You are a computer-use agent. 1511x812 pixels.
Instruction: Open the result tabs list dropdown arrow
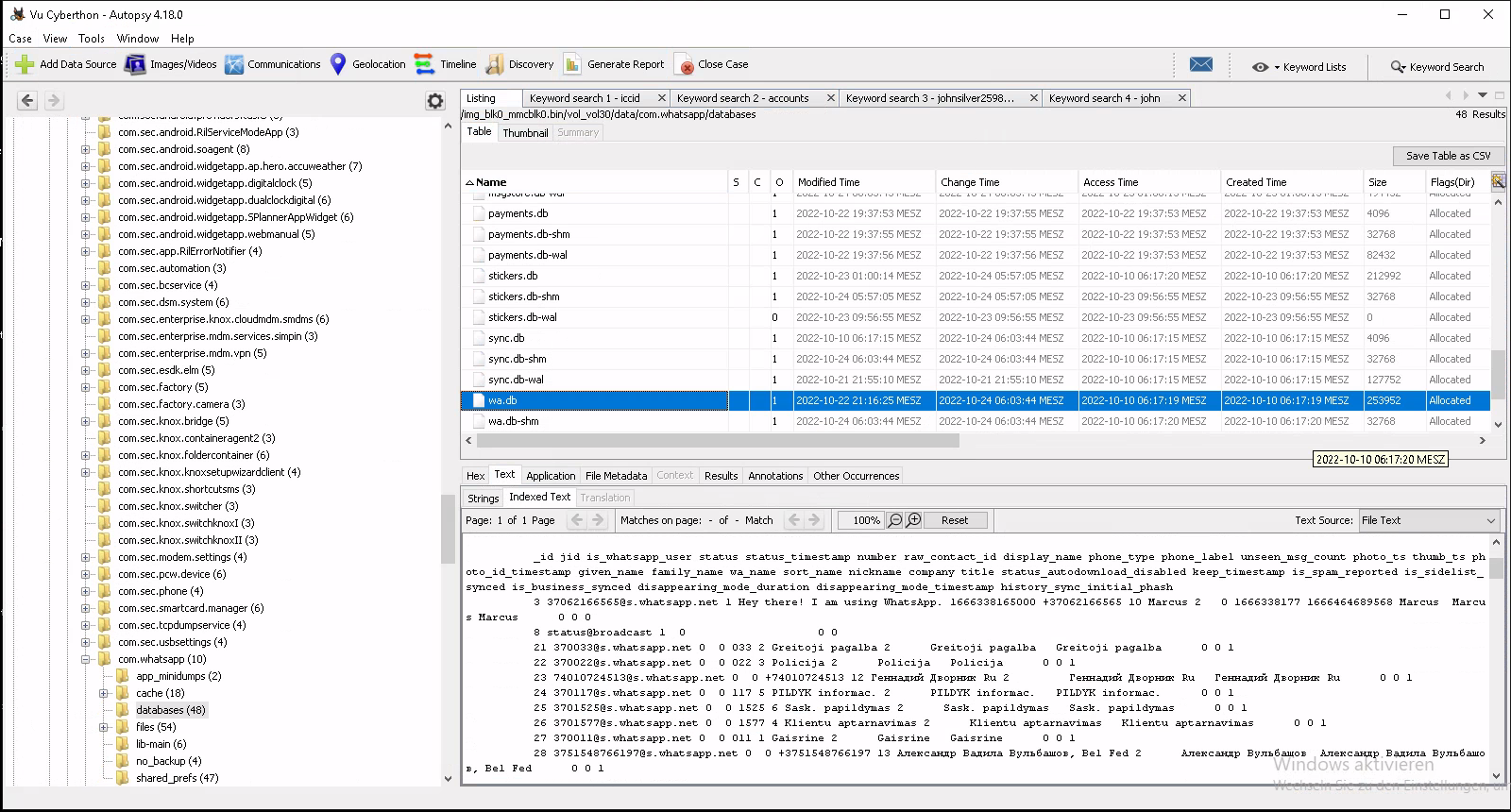click(1483, 95)
